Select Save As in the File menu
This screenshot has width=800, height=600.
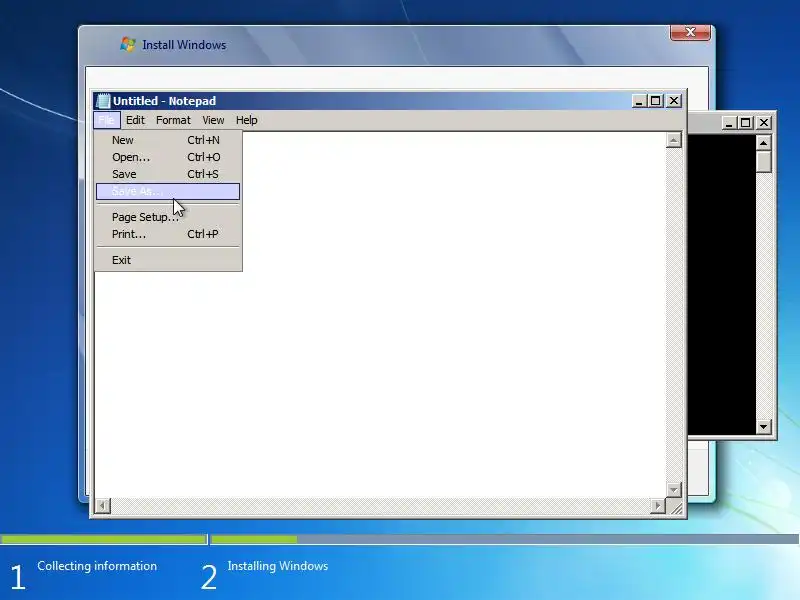(168, 191)
